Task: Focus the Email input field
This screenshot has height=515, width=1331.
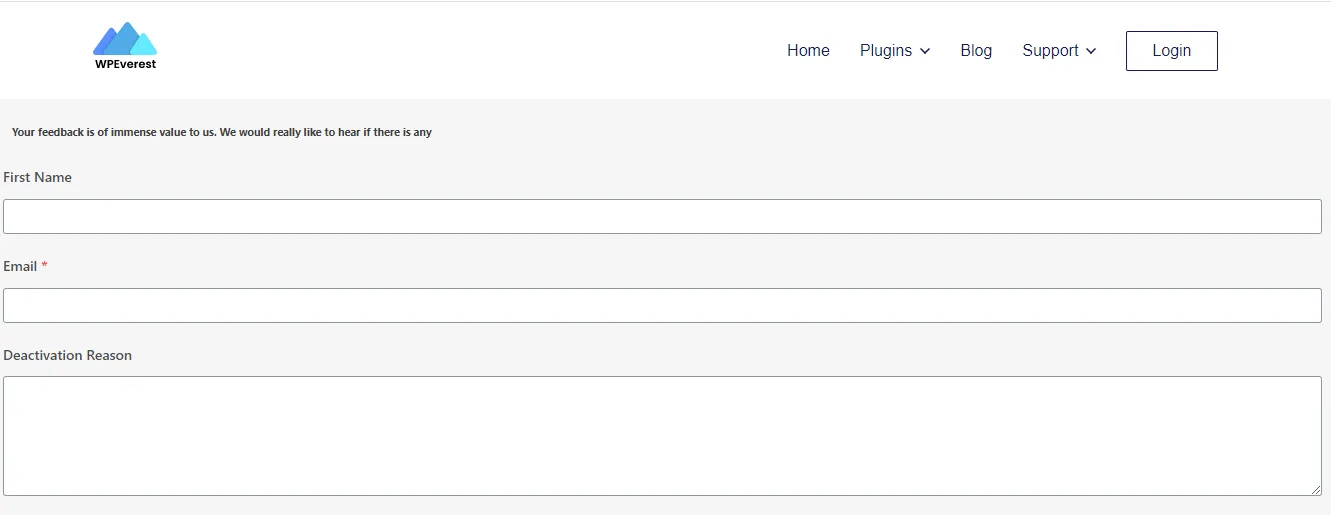Action: pos(662,305)
